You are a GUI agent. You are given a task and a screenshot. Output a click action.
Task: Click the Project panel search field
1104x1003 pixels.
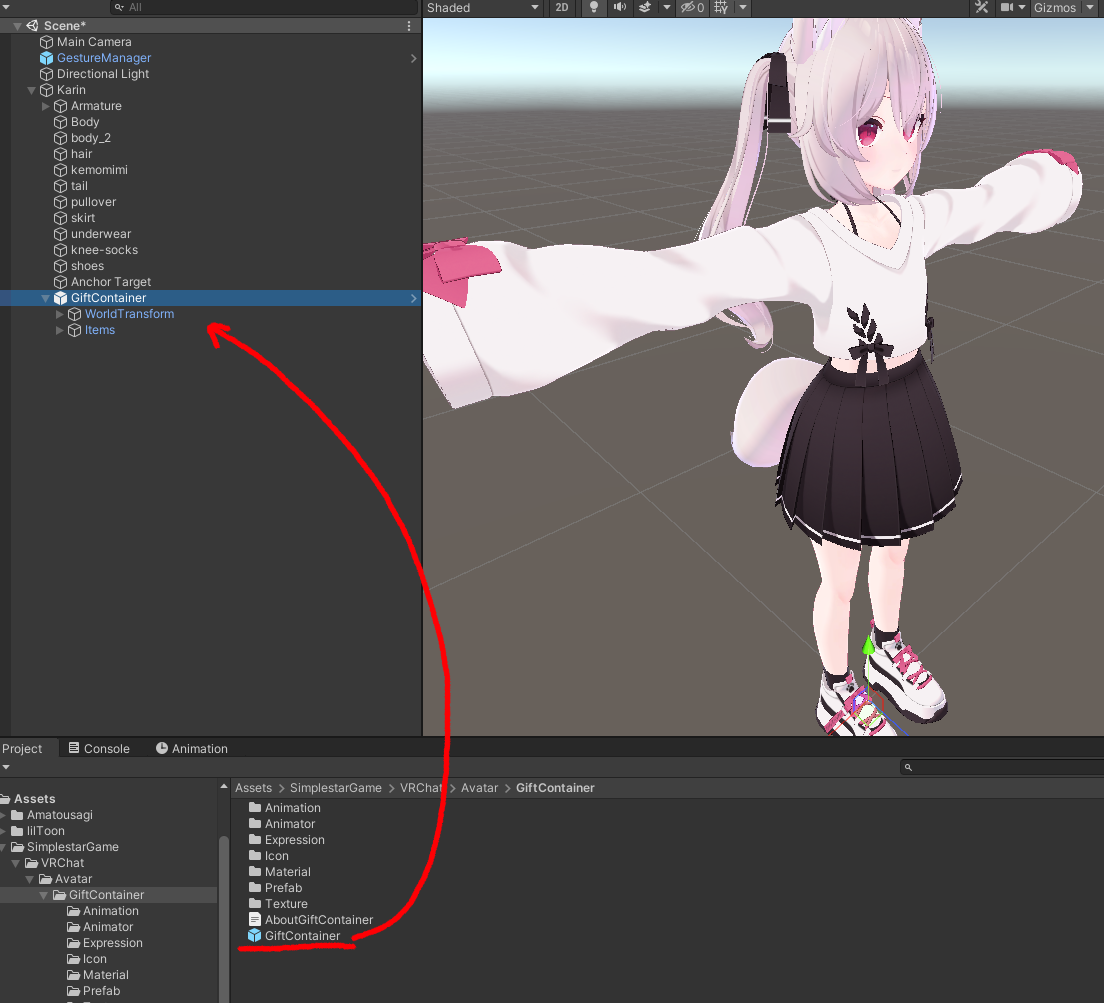[1000, 767]
